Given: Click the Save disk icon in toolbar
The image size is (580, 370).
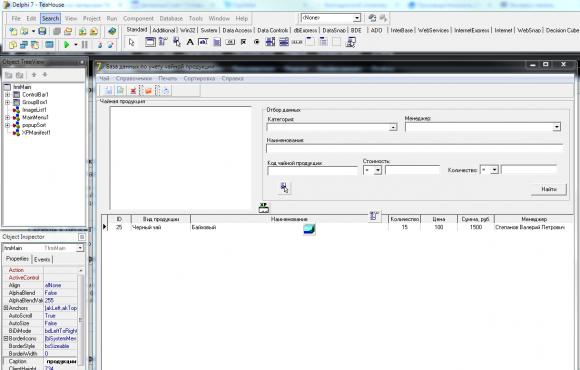Looking at the screenshot, I should pyautogui.click(x=42, y=31).
